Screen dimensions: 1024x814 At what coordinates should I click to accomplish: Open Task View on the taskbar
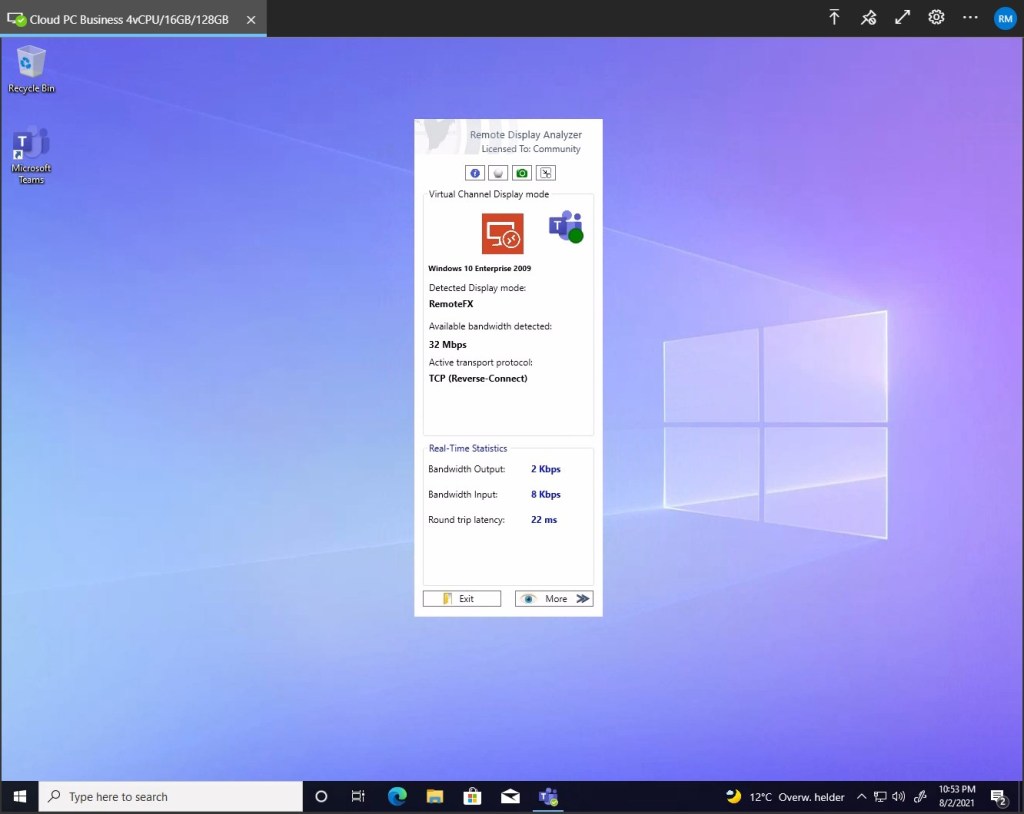[358, 796]
